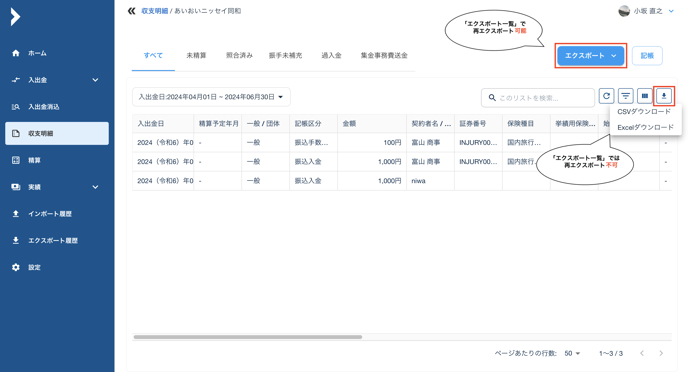Click the 実績 sidebar icon
Viewport: 688px width, 372px height.
tap(16, 187)
